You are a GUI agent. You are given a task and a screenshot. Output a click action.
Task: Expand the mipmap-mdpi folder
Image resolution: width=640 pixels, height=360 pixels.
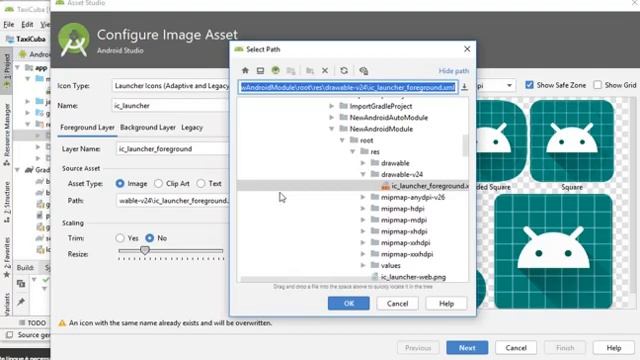click(x=363, y=220)
